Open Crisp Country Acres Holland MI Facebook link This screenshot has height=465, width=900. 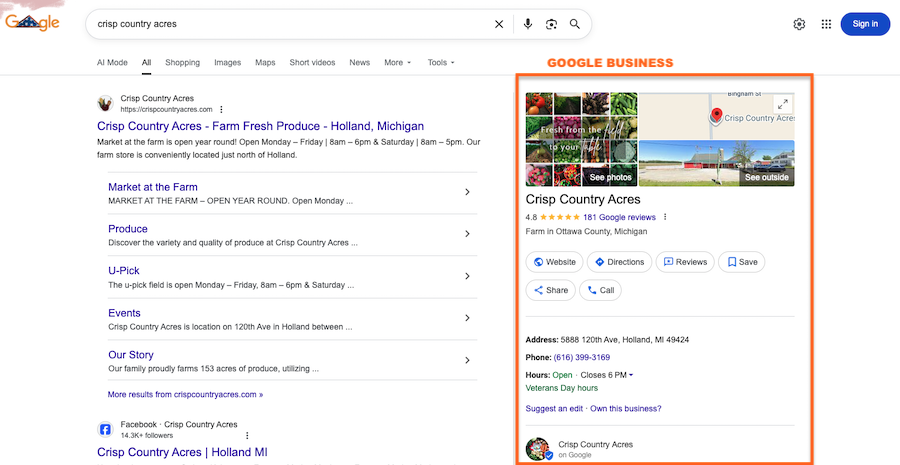[x=183, y=452]
